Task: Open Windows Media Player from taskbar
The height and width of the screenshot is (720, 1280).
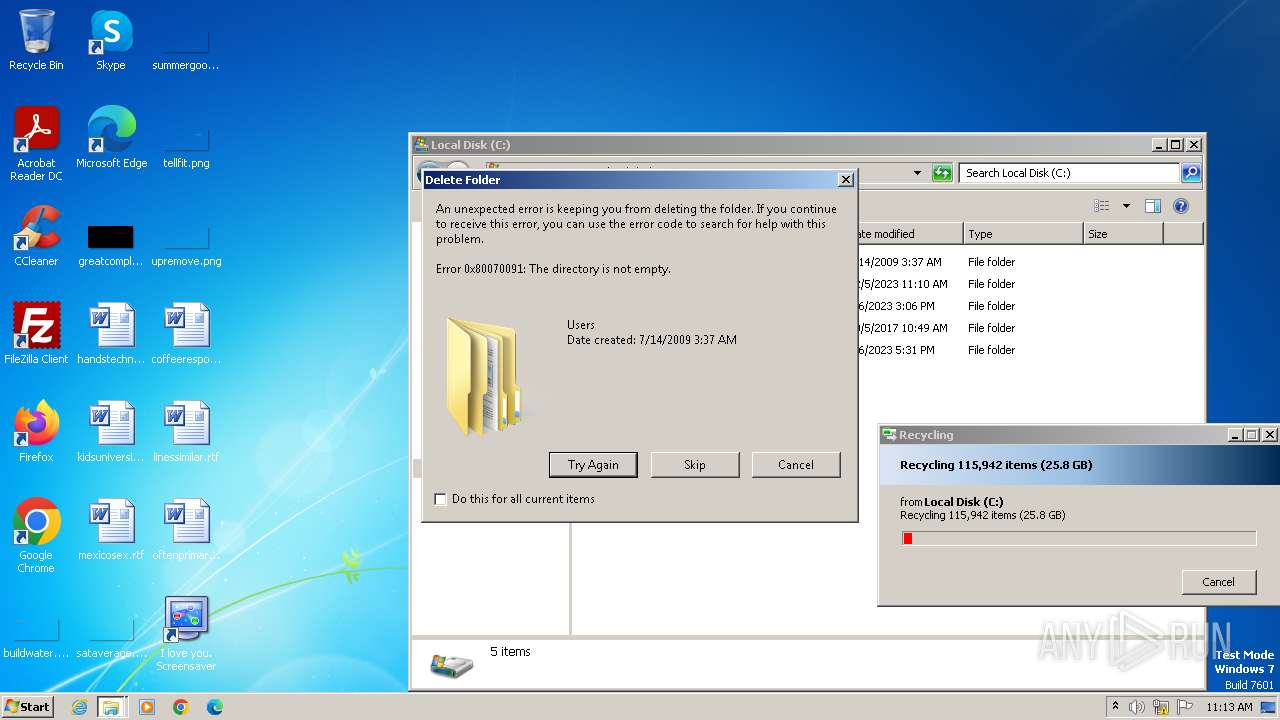Action: pyautogui.click(x=147, y=707)
